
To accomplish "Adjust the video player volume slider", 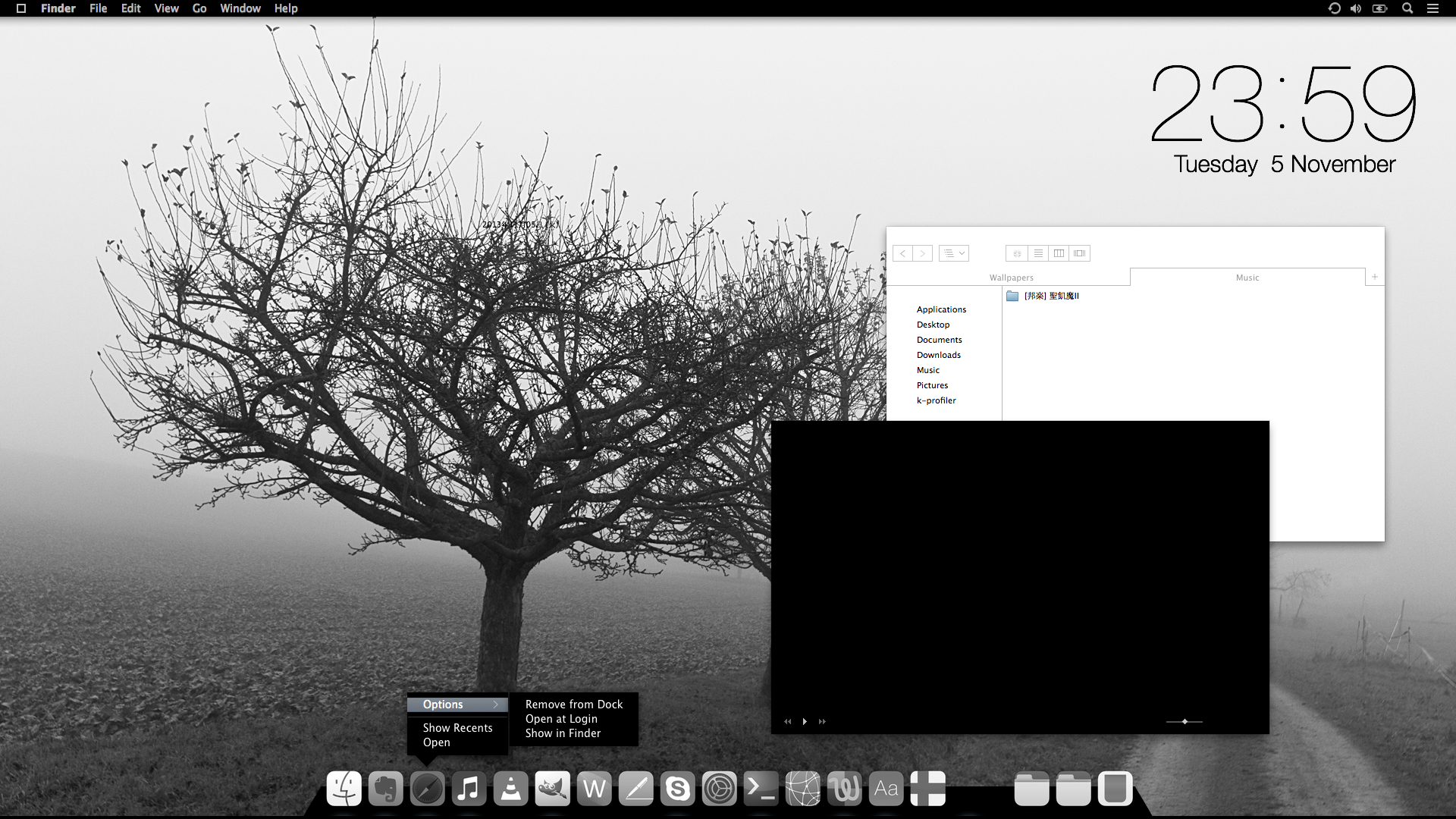I will point(1185,721).
